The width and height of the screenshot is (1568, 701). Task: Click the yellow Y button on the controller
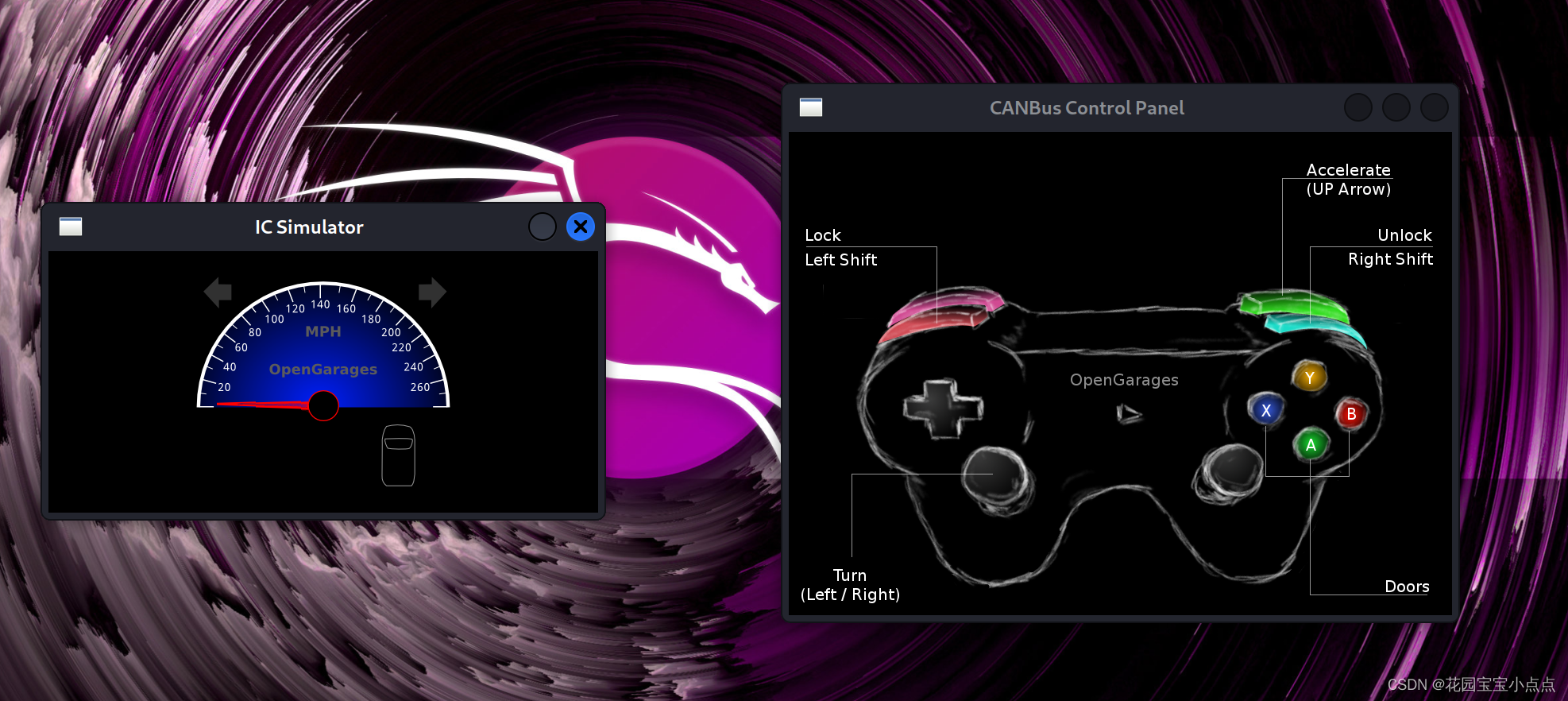[1310, 378]
